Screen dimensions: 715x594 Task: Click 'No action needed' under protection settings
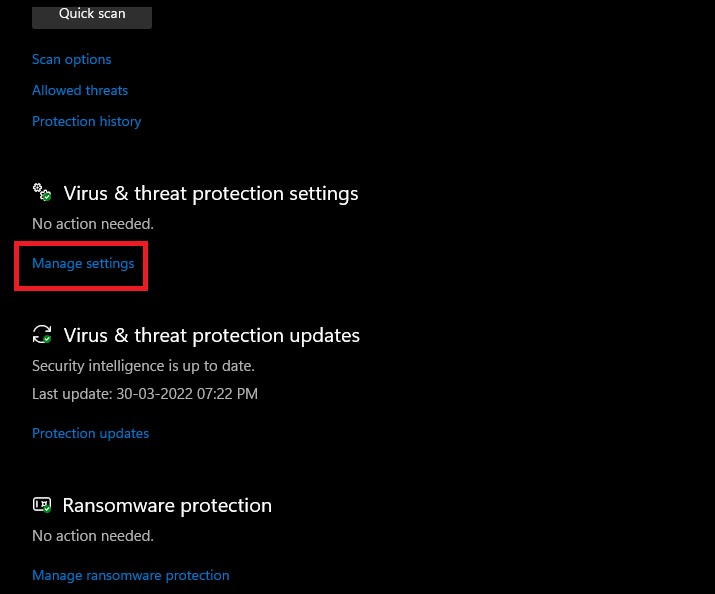tap(93, 224)
